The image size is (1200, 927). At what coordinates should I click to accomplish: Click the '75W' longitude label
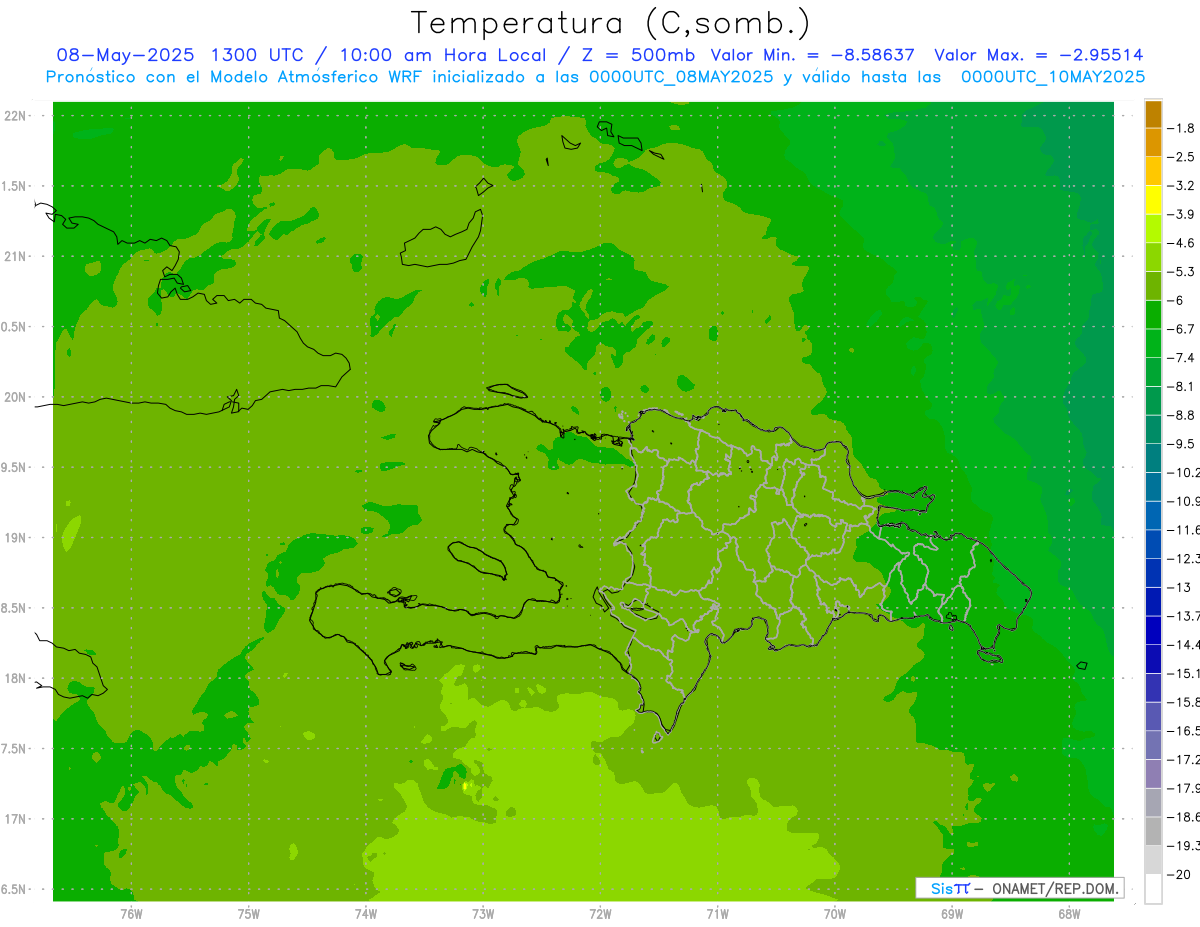249,913
